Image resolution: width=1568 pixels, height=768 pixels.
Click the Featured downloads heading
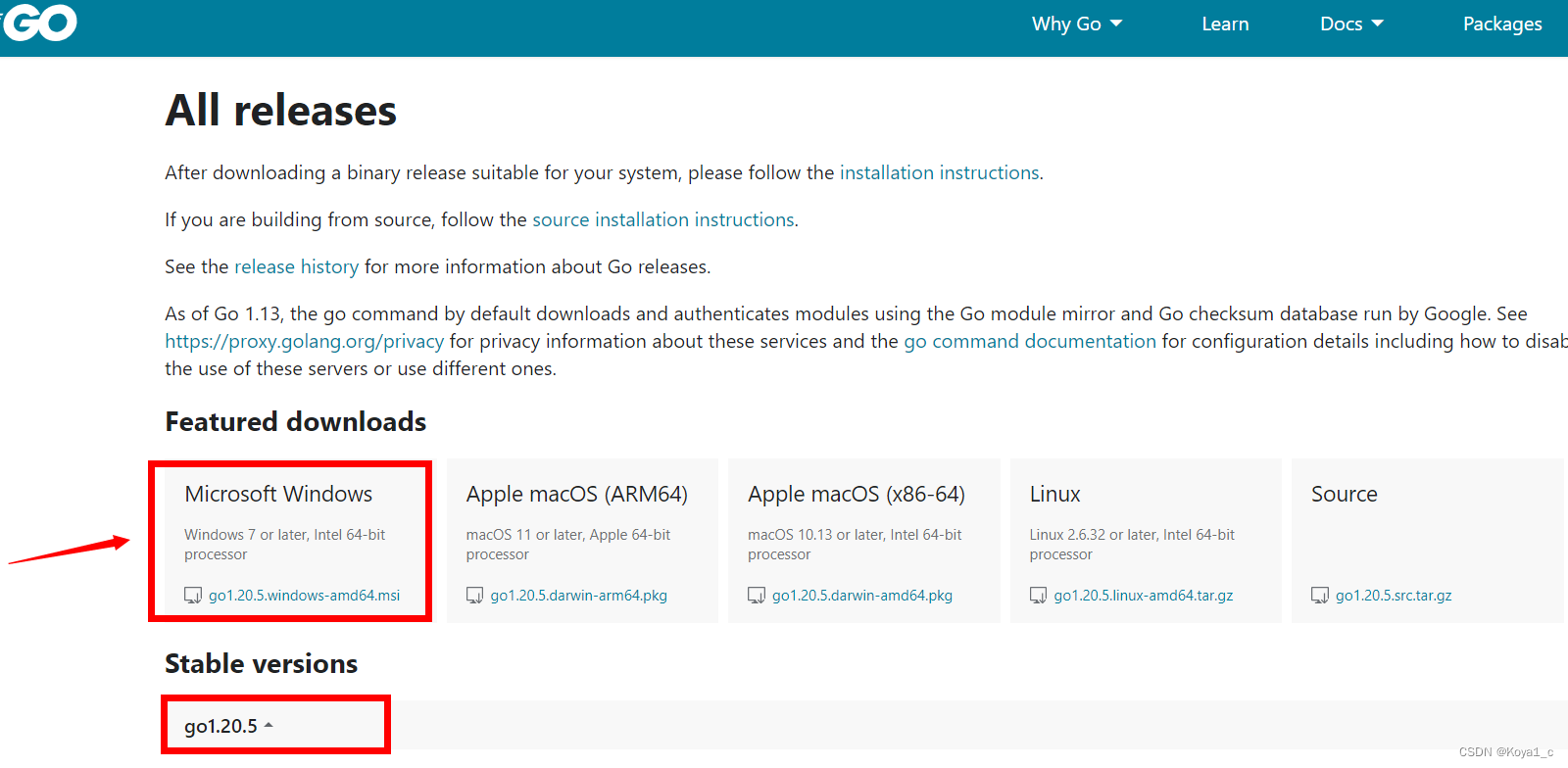point(295,421)
